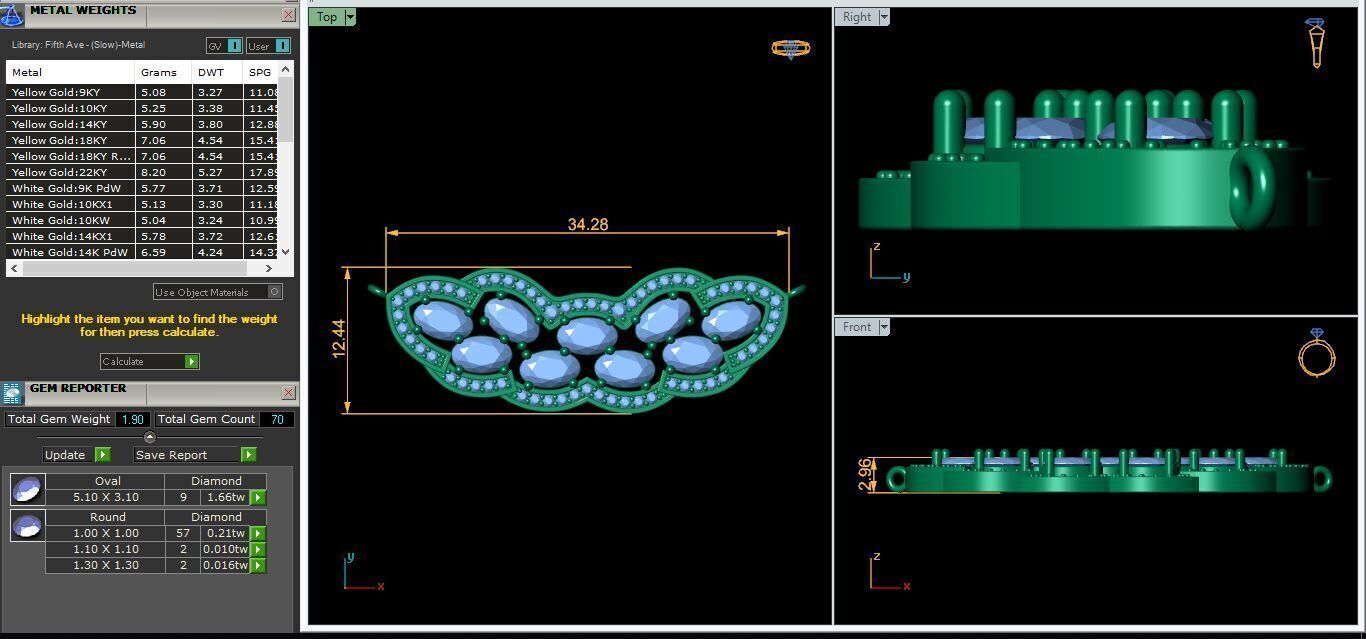Viewport: 1366px width, 639px height.
Task: Select White Gold:10KW row
Action: pyautogui.click(x=142, y=220)
